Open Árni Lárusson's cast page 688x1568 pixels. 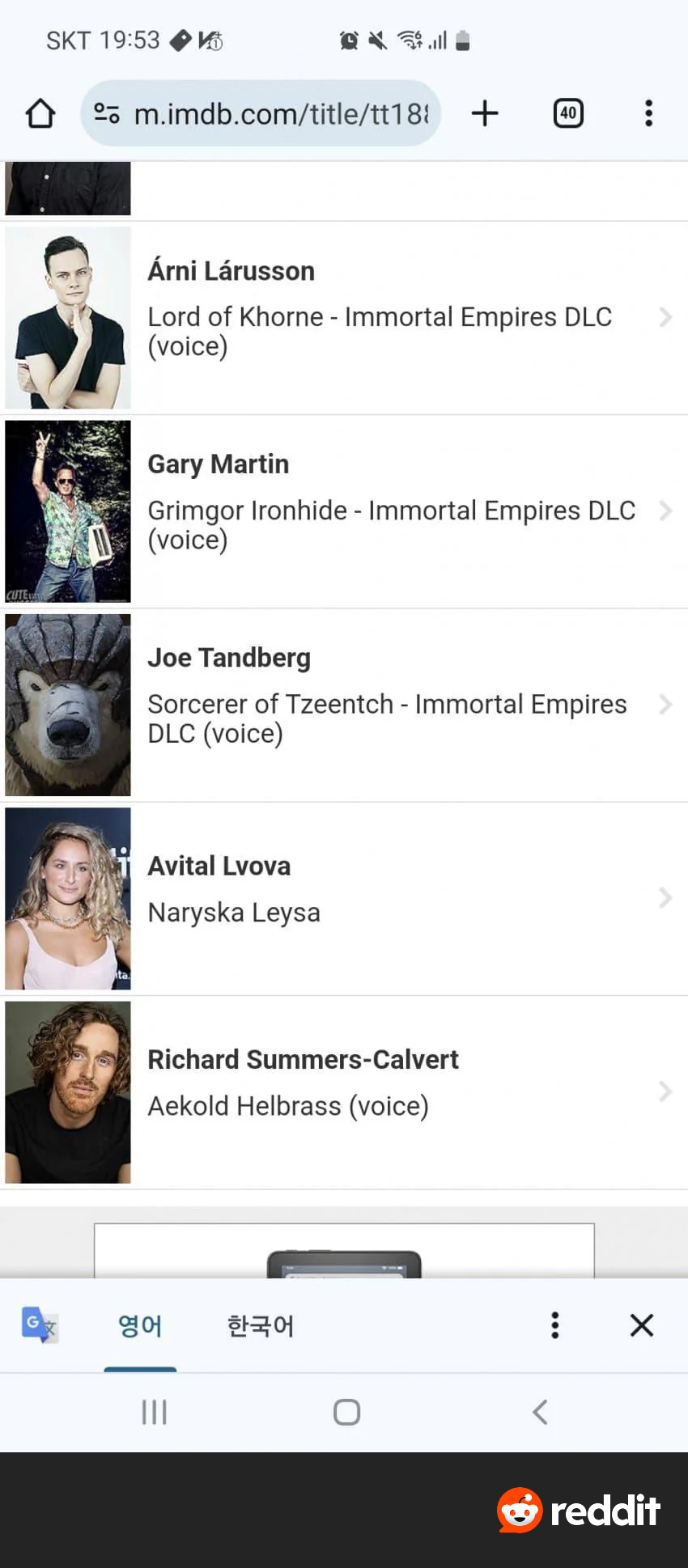[231, 271]
